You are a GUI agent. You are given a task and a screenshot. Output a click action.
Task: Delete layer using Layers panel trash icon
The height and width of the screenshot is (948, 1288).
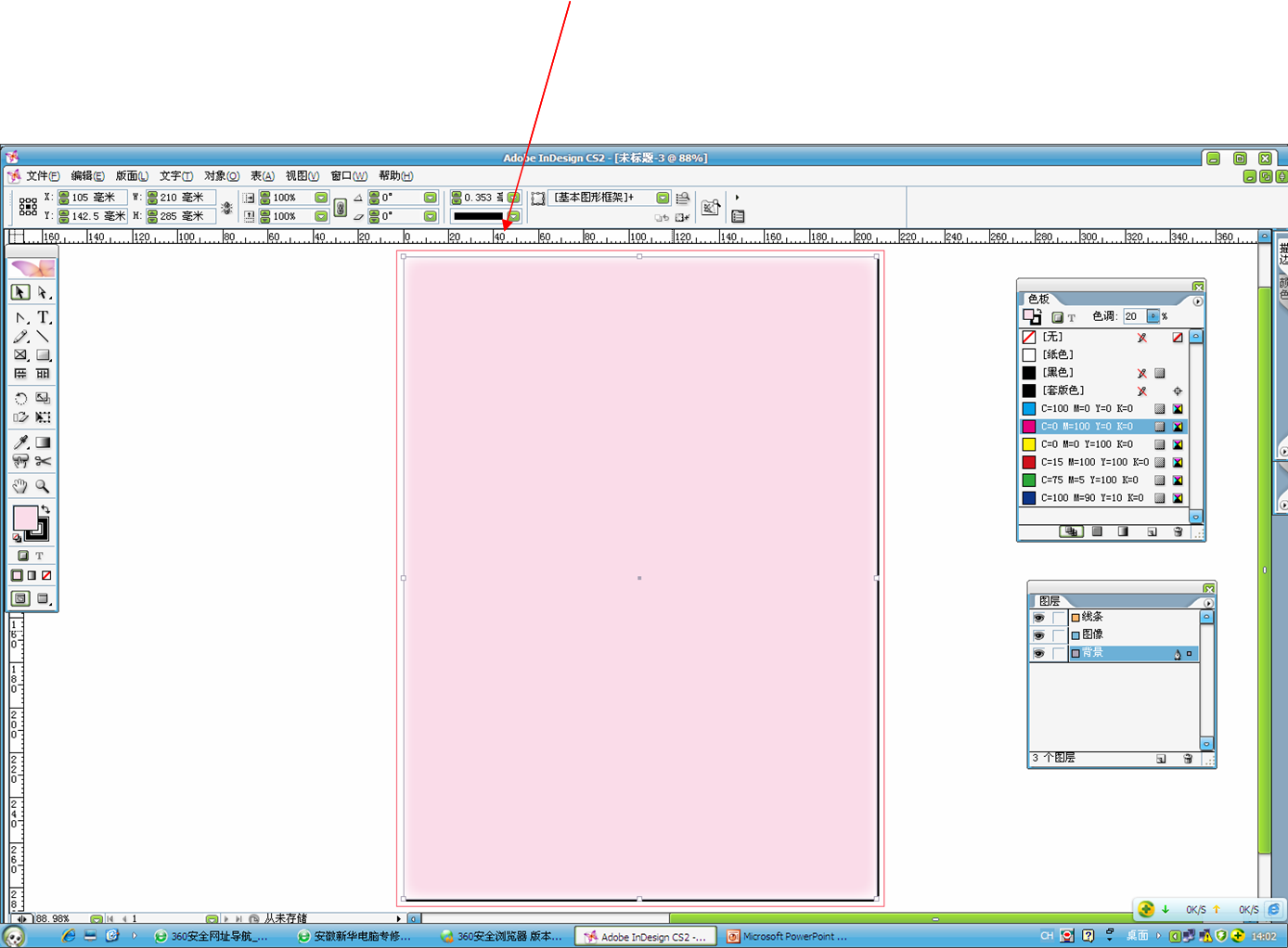pyautogui.click(x=1188, y=759)
